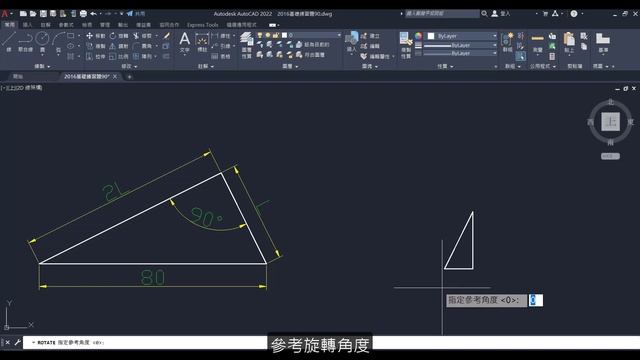Activate the Trim (修剪) tool
The width and height of the screenshot is (640, 360).
coord(142,36)
